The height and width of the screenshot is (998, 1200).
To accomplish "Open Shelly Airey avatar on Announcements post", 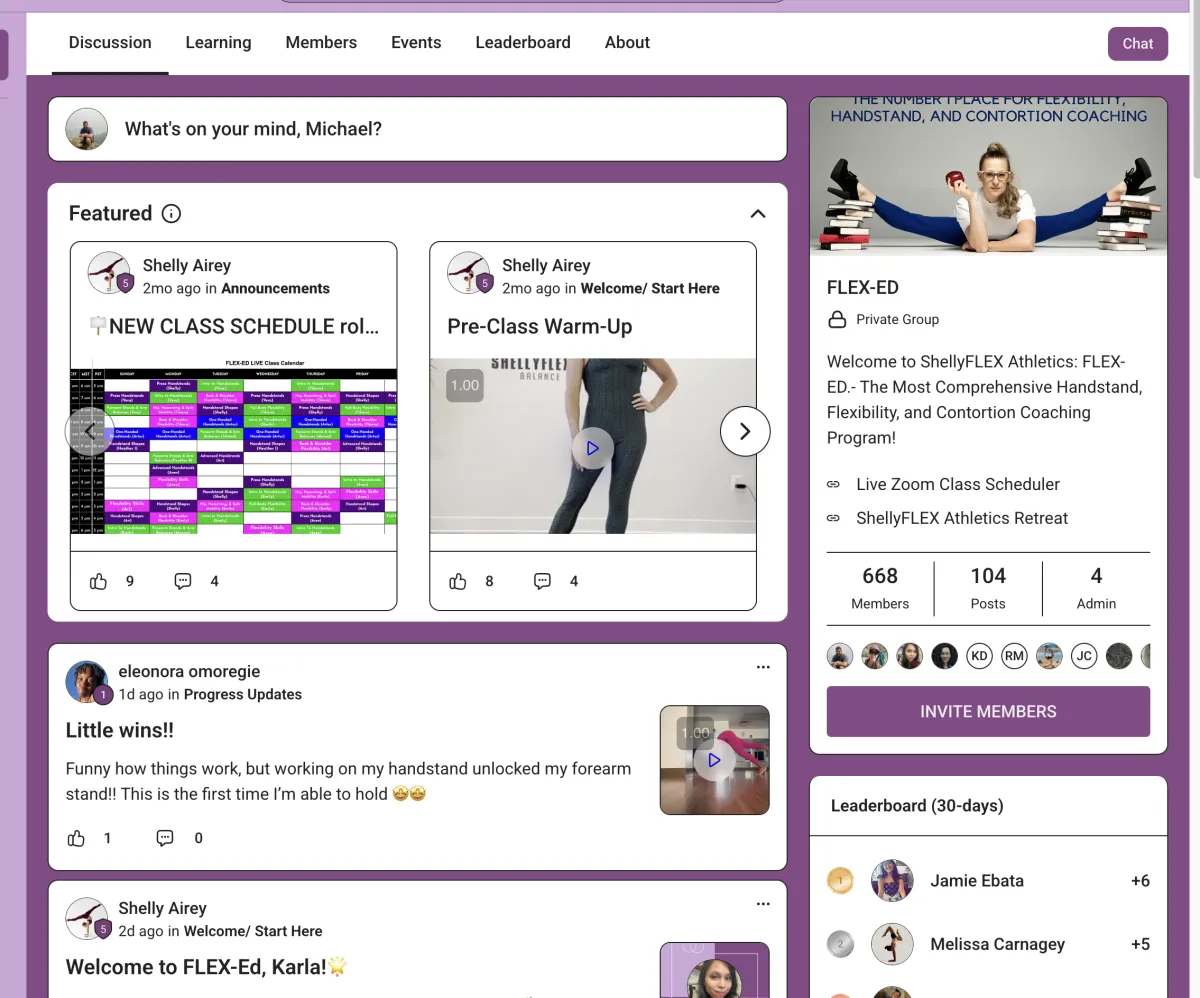I will click(x=108, y=272).
